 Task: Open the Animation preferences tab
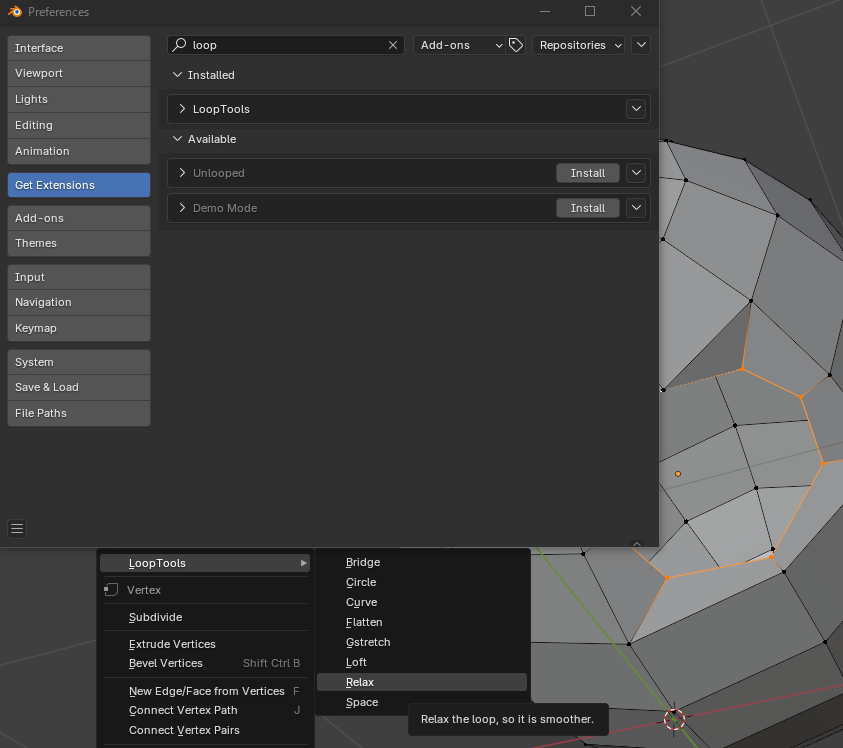(x=79, y=151)
